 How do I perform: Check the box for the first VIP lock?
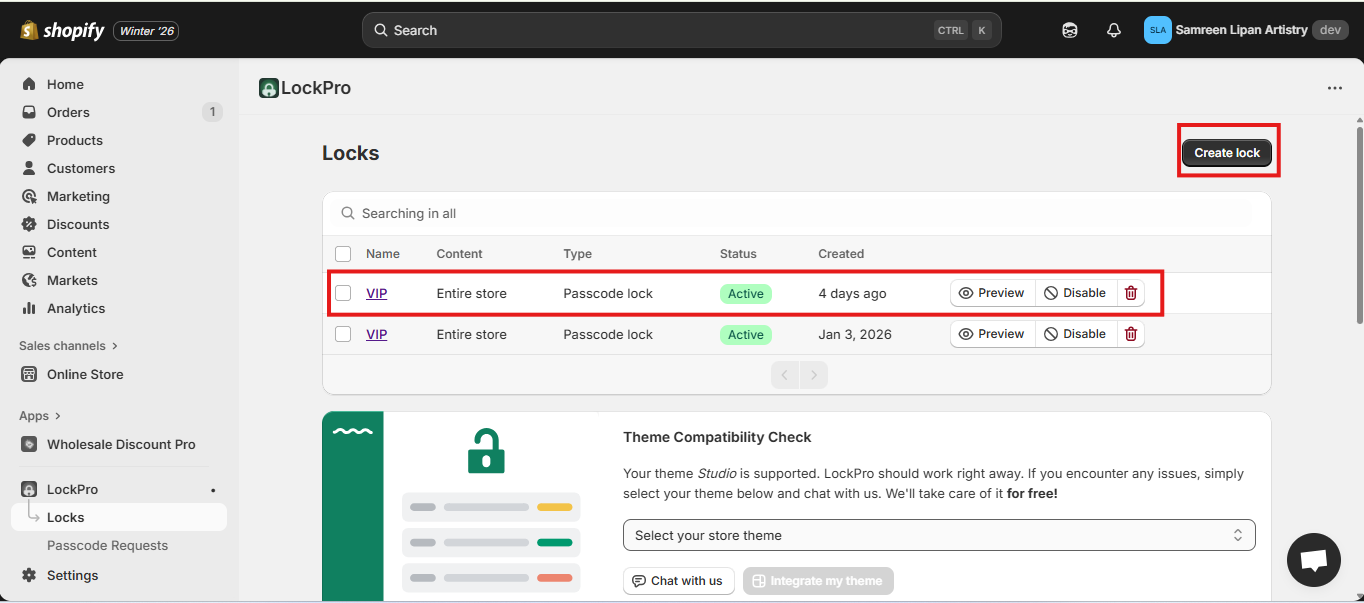coord(343,293)
